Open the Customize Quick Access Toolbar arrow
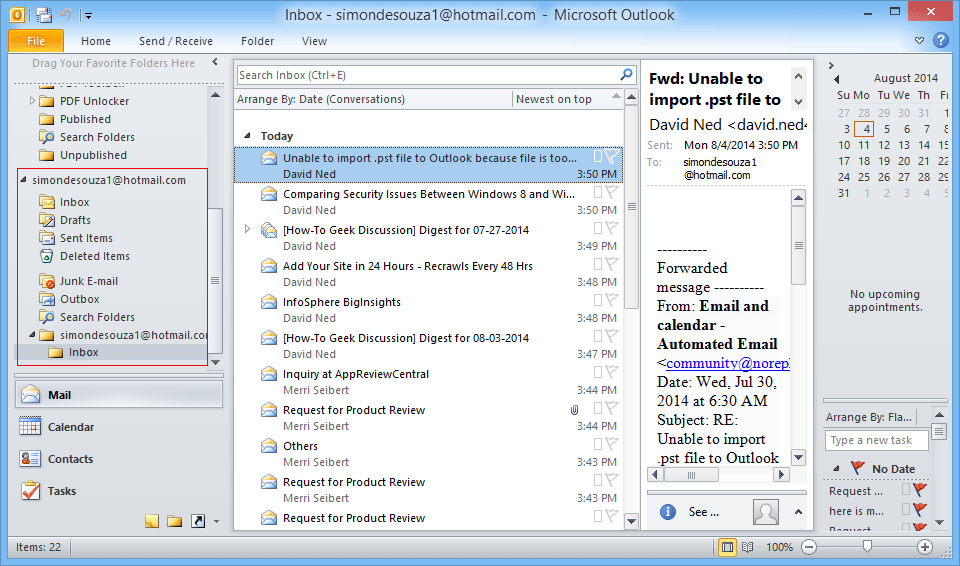Viewport: 960px width, 566px height. pos(89,15)
